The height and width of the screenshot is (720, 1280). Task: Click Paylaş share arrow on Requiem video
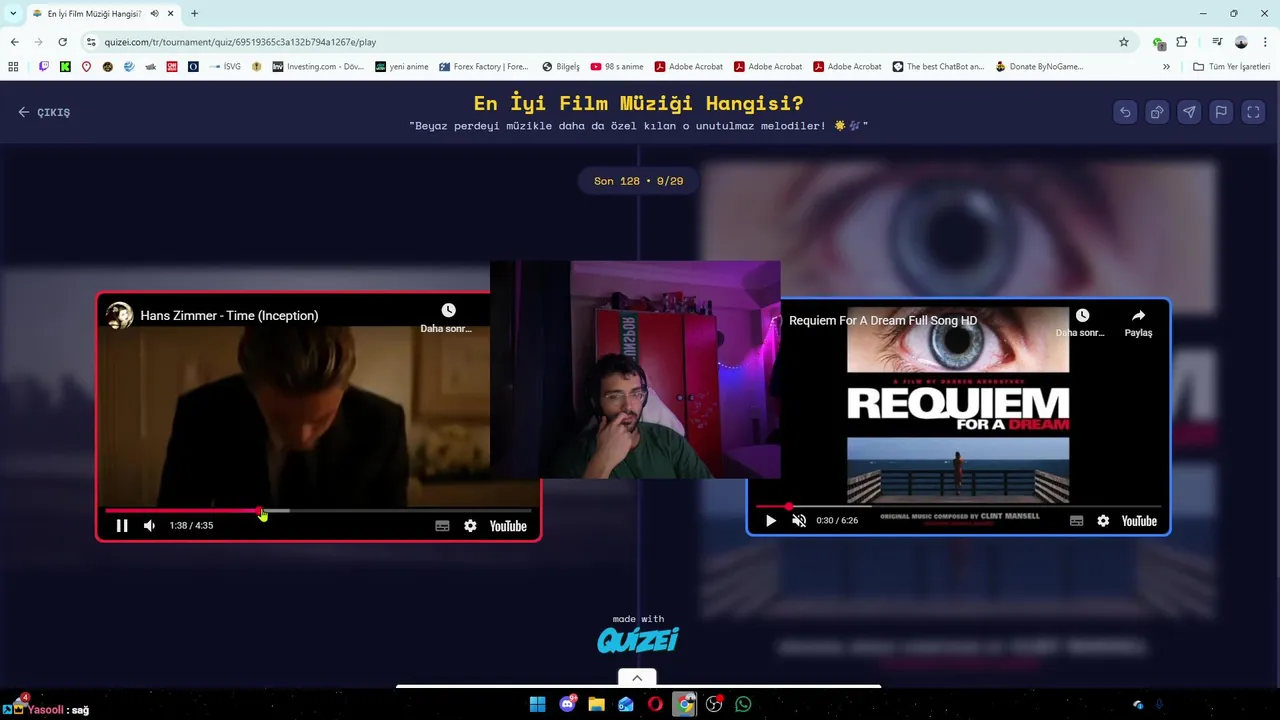1138,316
